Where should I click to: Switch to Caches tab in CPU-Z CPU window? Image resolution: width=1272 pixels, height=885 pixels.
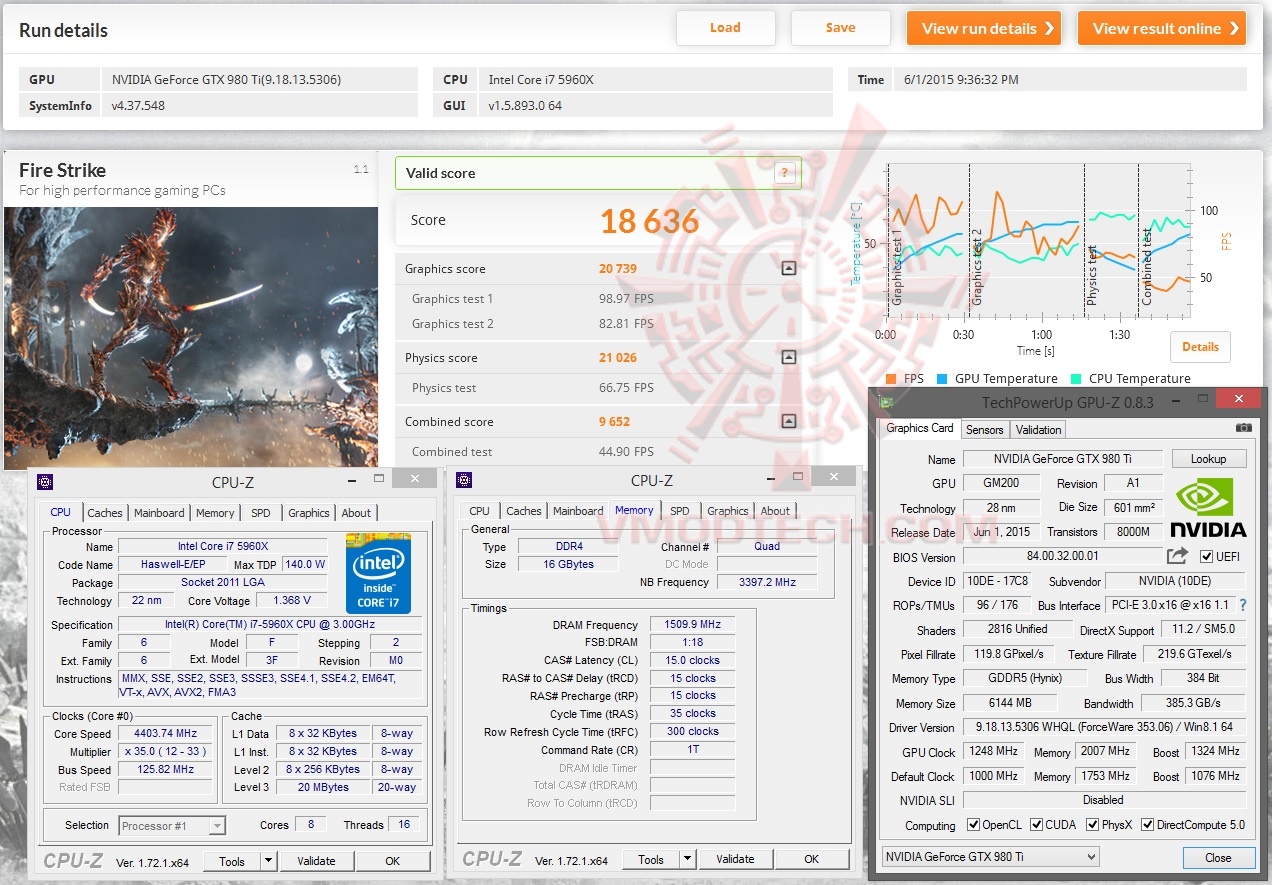(x=105, y=512)
